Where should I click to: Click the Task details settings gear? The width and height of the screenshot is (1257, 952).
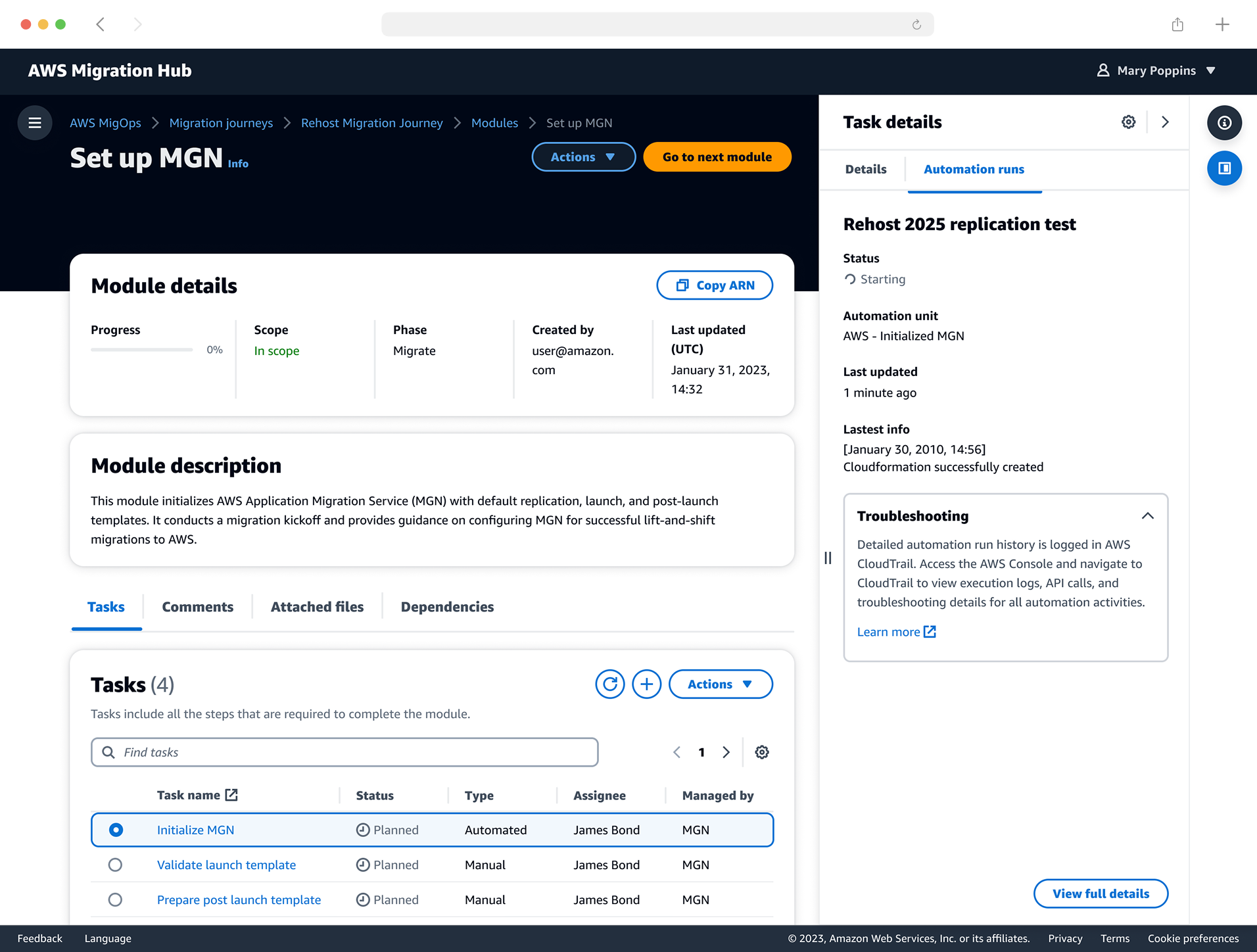[1129, 122]
